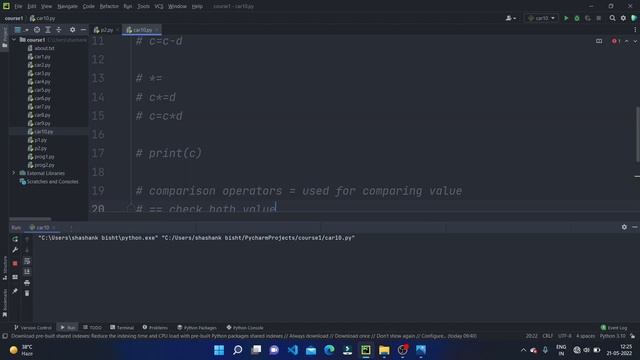Rerun car10 in Run panel
Viewport: 640px width, 360px height.
15,239
